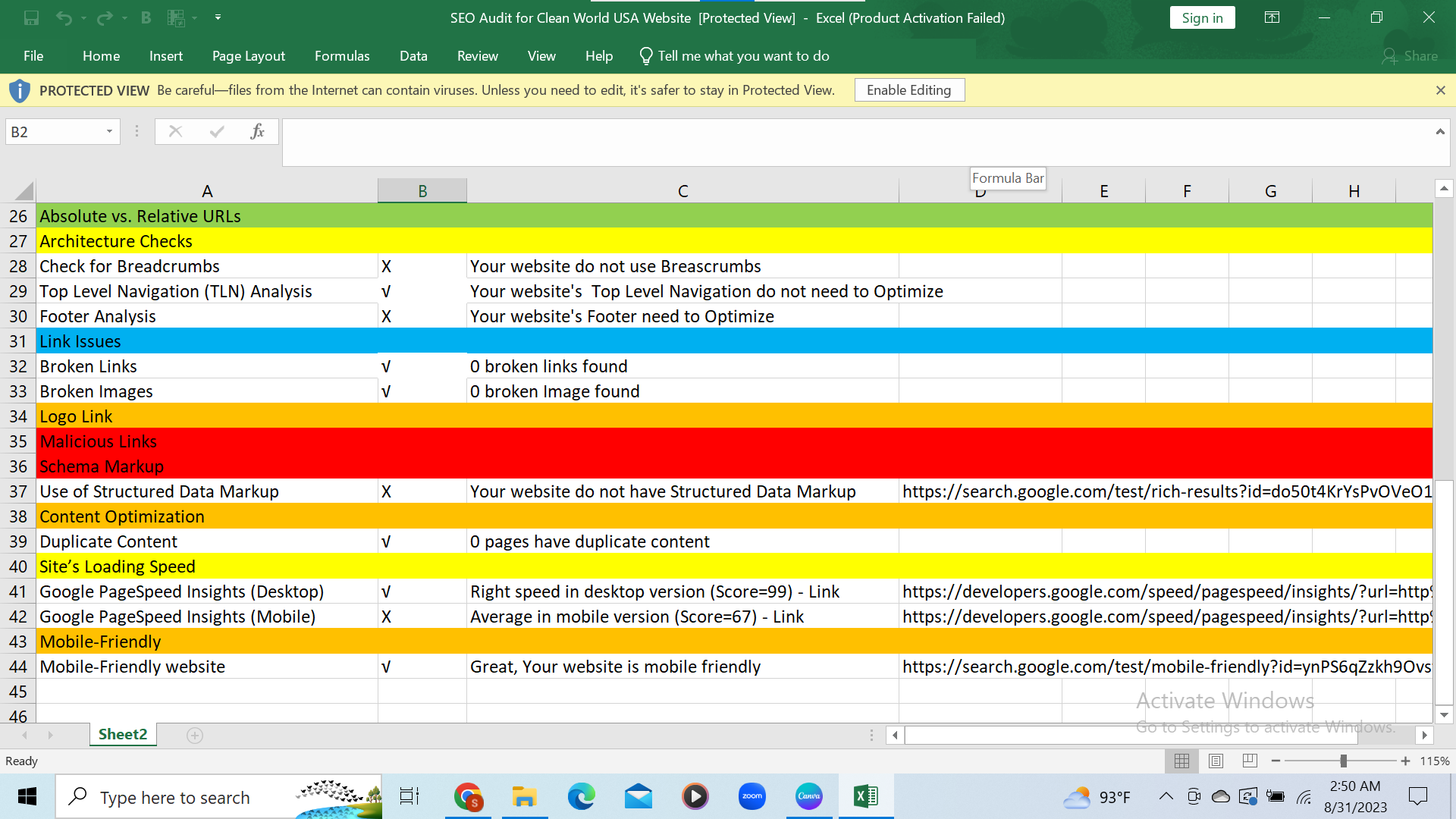The width and height of the screenshot is (1456, 819).
Task: Undo the last action
Action: 64,17
